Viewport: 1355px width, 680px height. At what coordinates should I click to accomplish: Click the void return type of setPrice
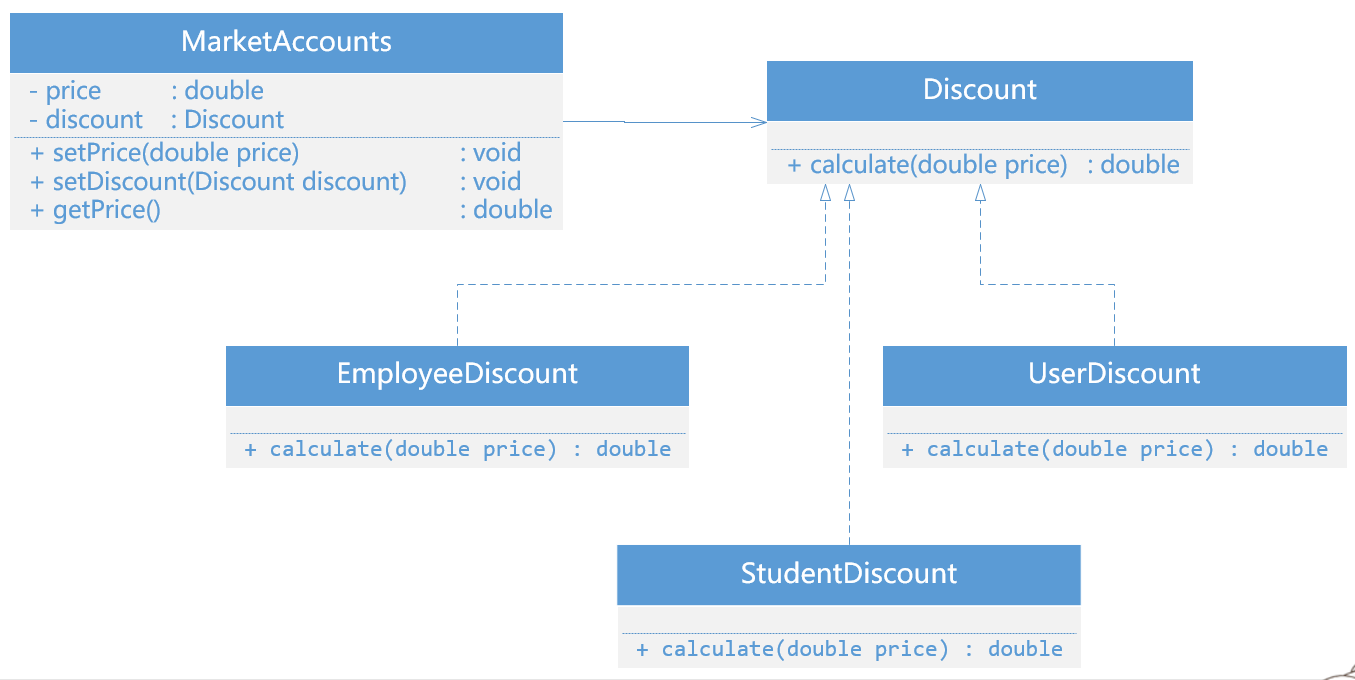pyautogui.click(x=490, y=153)
